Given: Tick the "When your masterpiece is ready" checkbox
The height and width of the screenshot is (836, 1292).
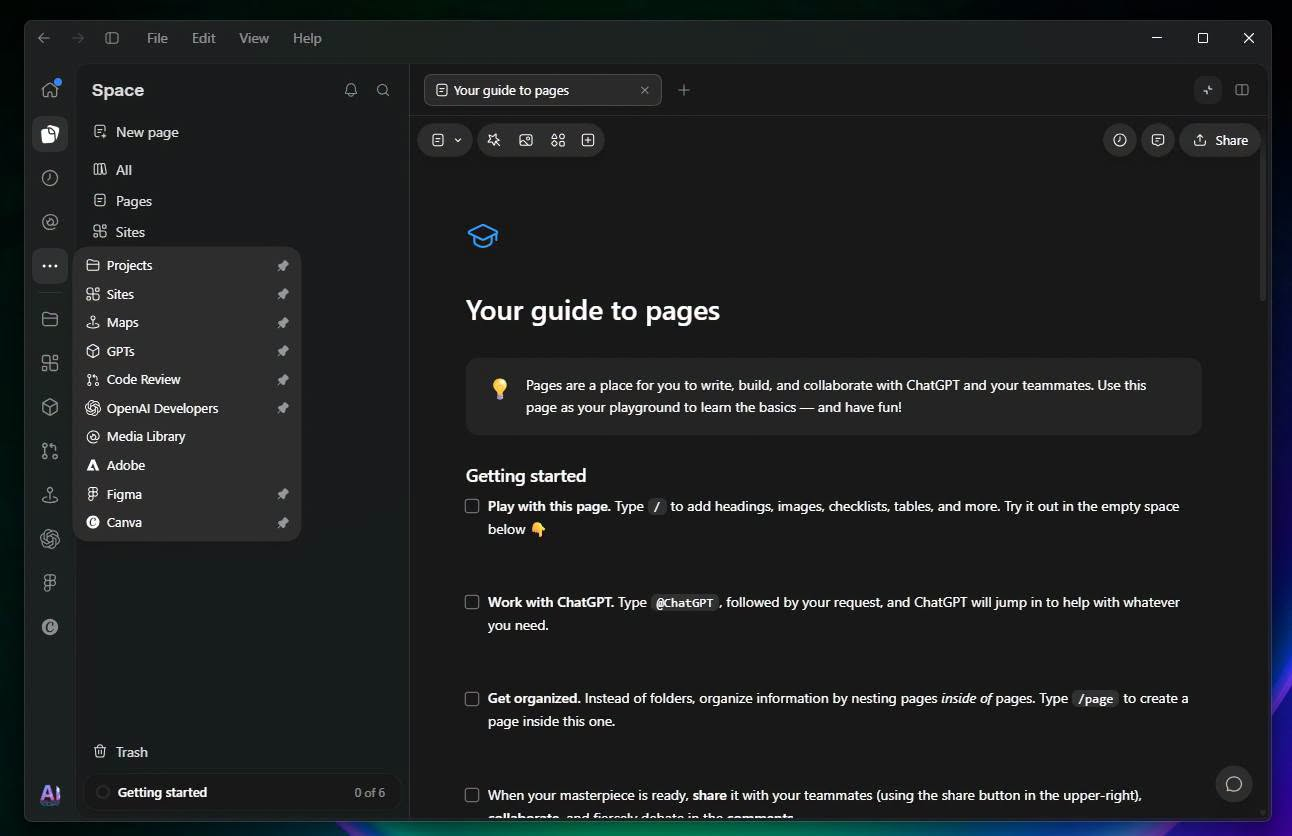Looking at the screenshot, I should pyautogui.click(x=472, y=795).
